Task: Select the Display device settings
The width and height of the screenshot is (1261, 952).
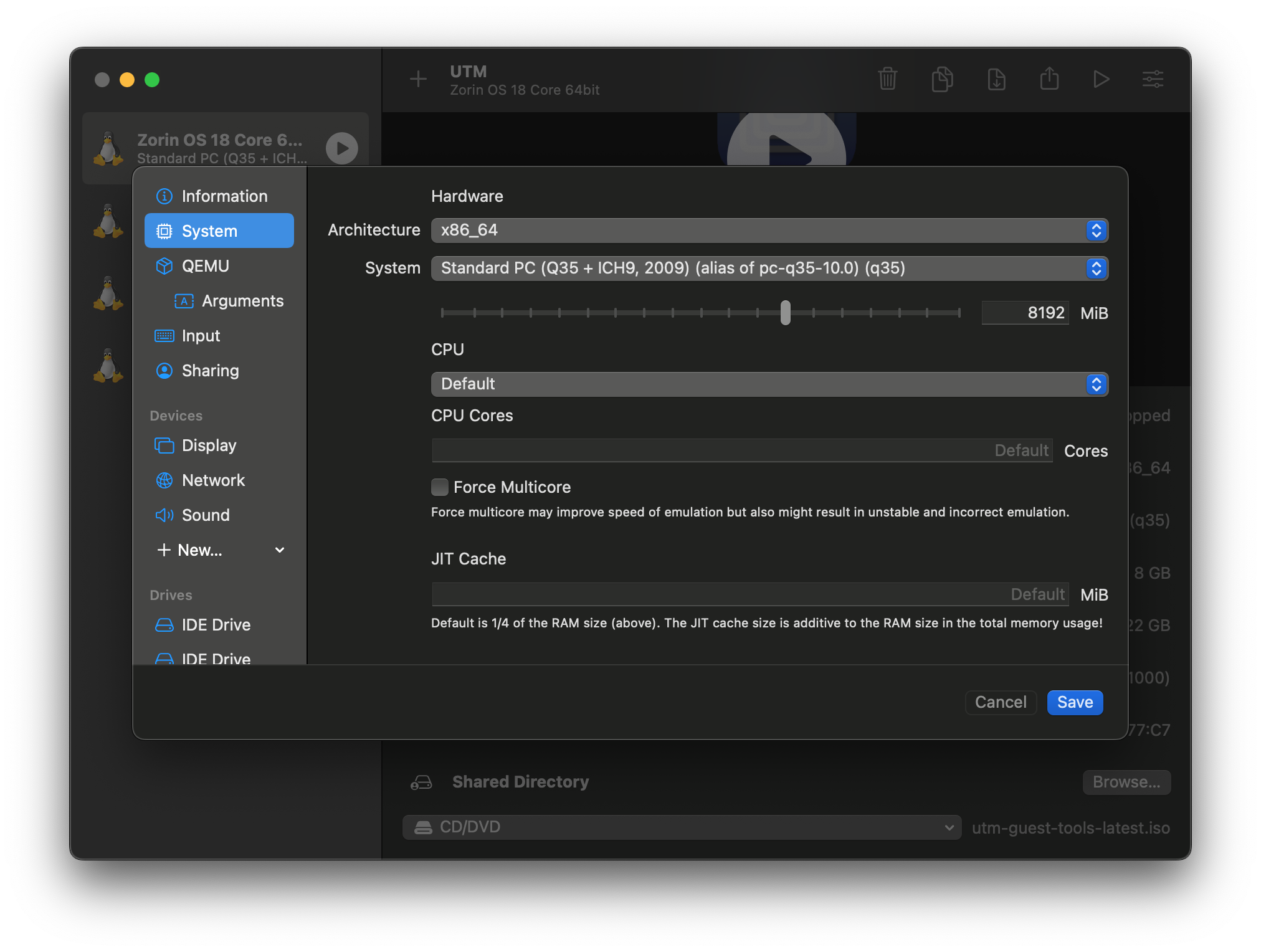Action: point(209,445)
